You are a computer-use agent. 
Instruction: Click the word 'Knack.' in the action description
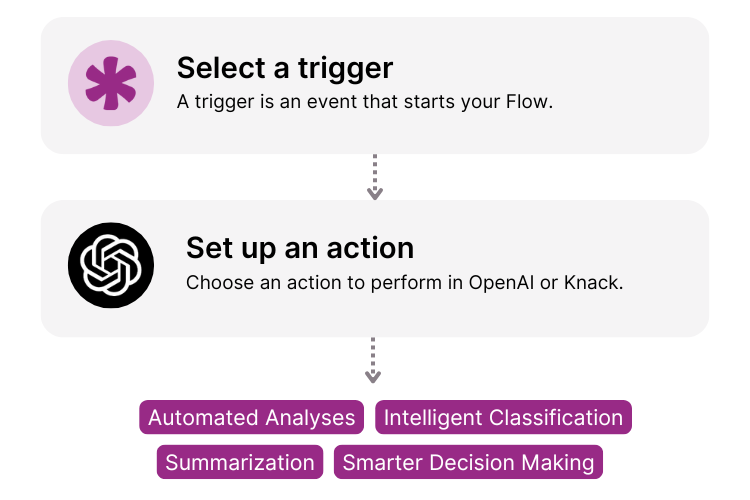point(594,282)
